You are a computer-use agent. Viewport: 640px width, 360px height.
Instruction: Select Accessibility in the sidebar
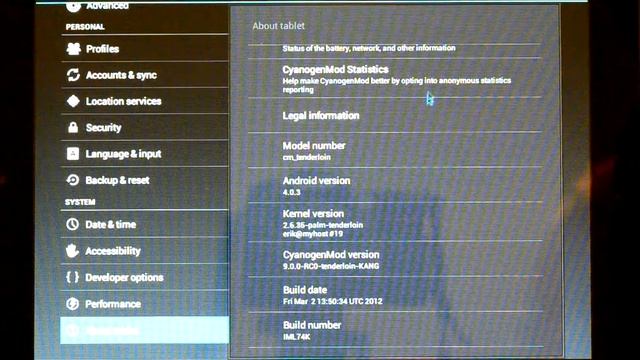(144, 251)
